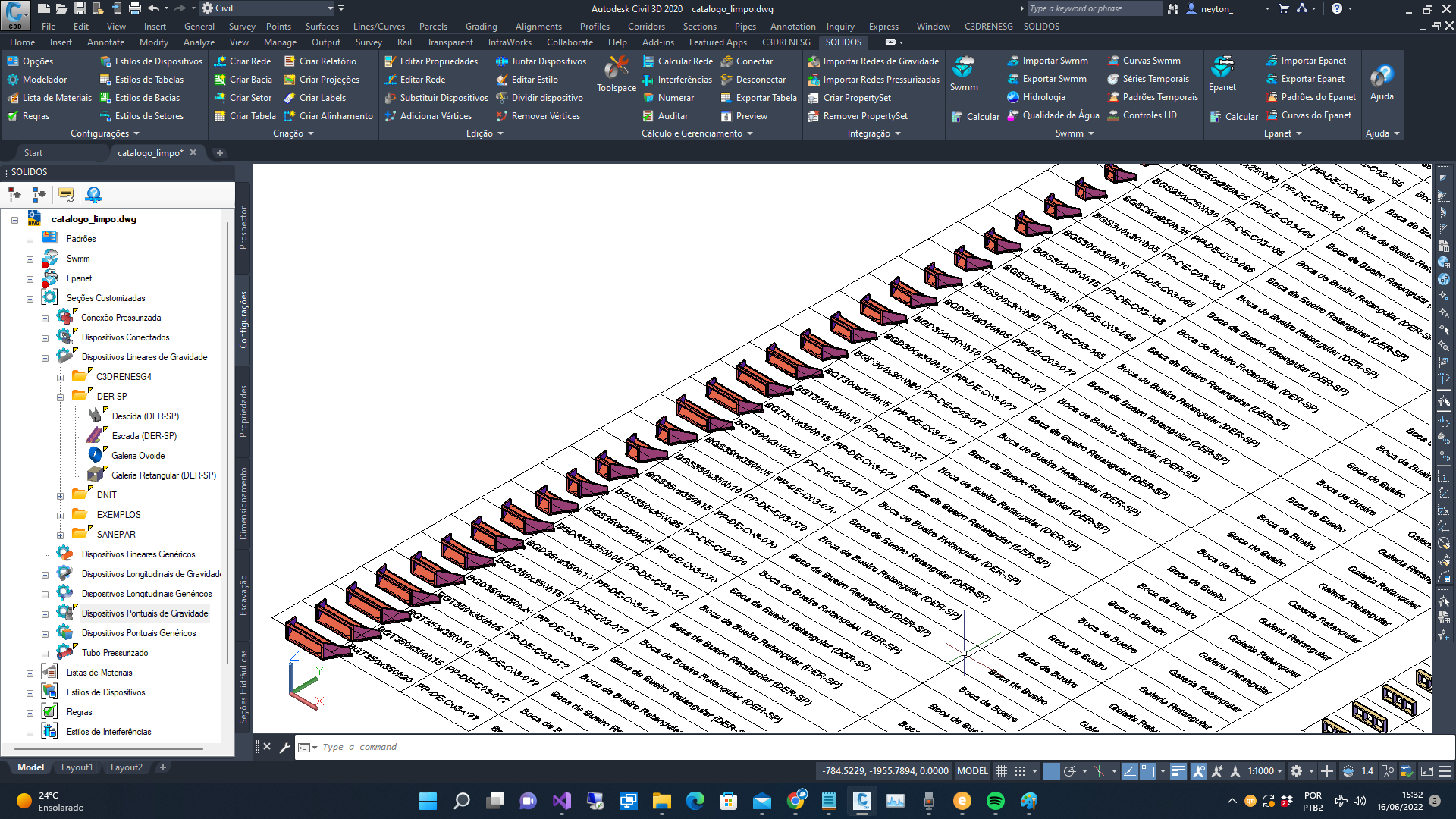Toggle the drawing grid display in status bar

click(1001, 771)
